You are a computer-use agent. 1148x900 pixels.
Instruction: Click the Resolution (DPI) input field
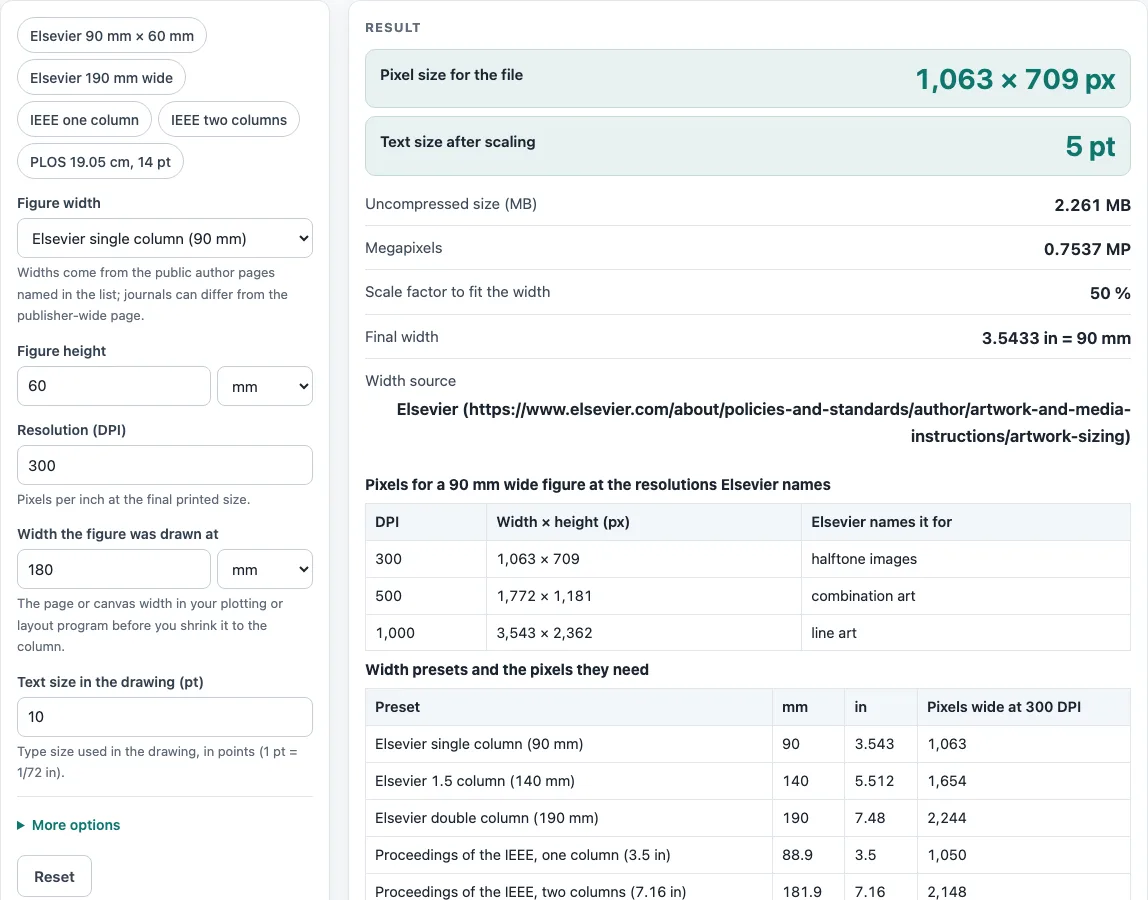point(165,465)
